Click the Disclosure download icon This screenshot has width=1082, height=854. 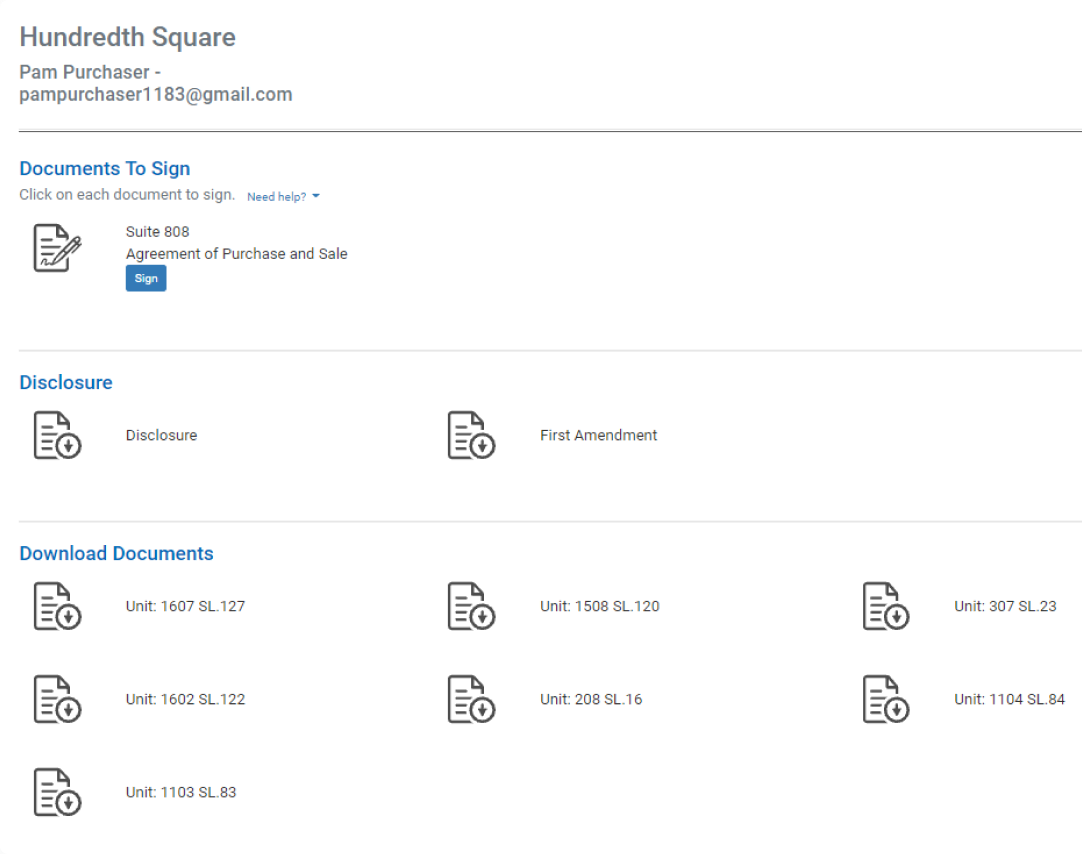pyautogui.click(x=57, y=435)
